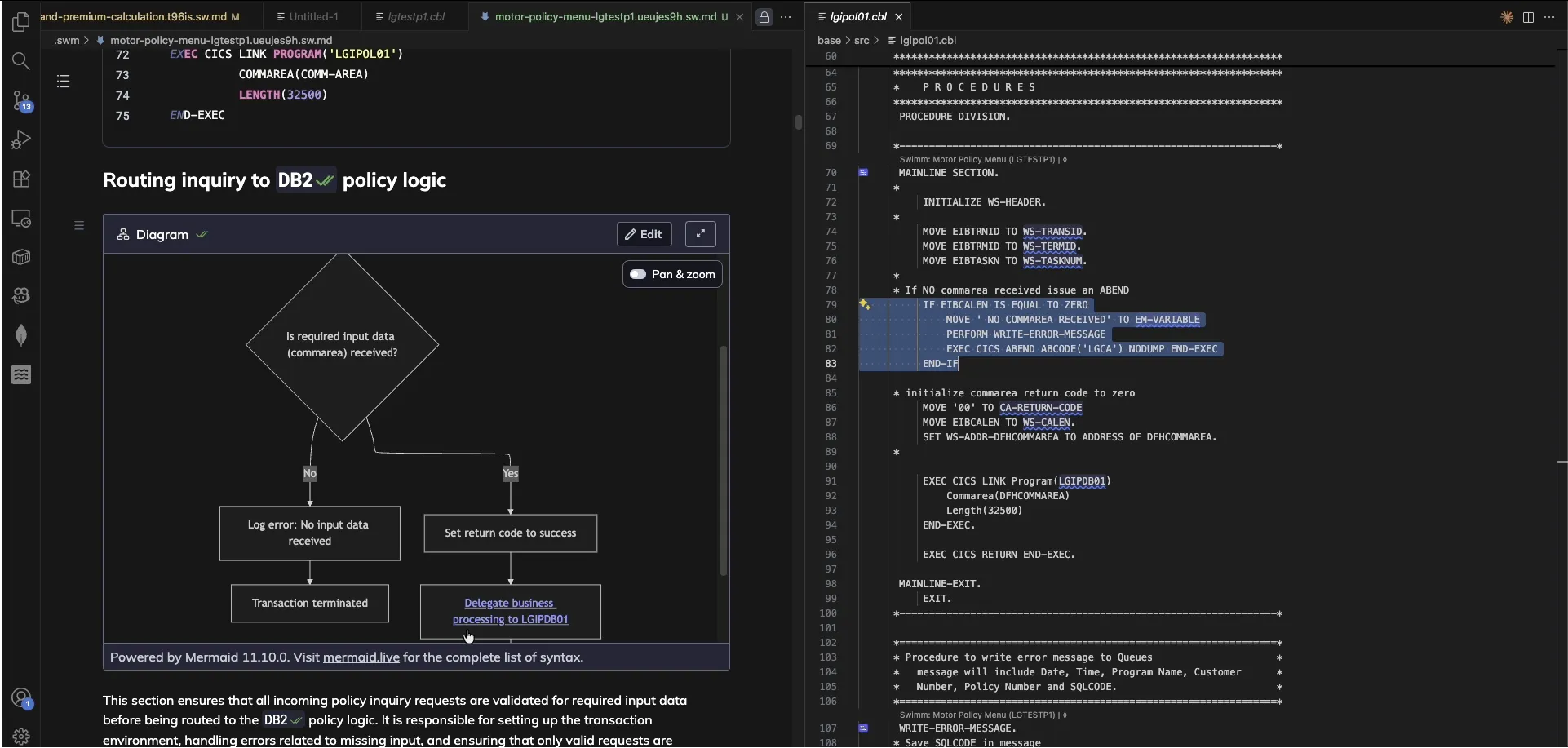Open the .swm breadcrumb folder
This screenshot has width=1568, height=748.
(67, 40)
